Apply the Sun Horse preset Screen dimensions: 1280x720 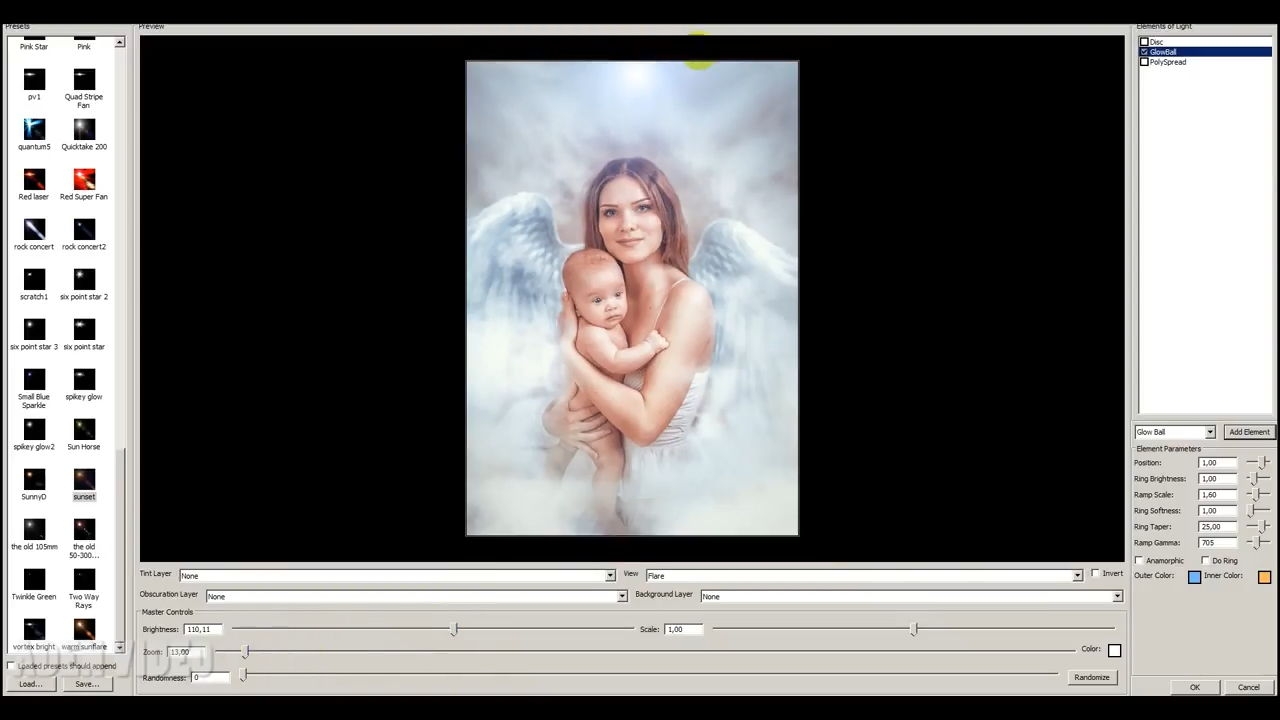(84, 429)
